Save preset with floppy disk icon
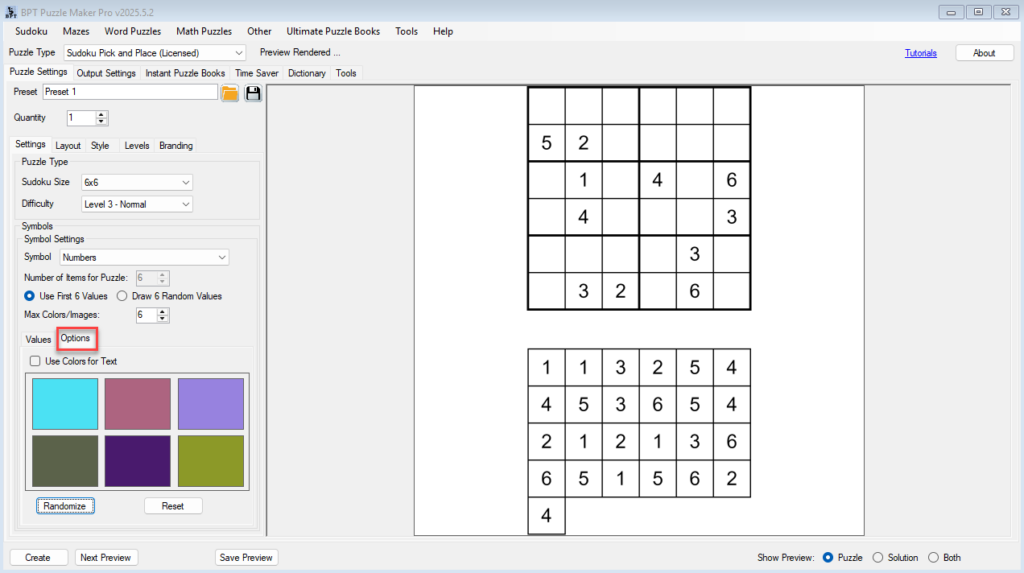Screen dimensions: 1024x573 [253, 93]
